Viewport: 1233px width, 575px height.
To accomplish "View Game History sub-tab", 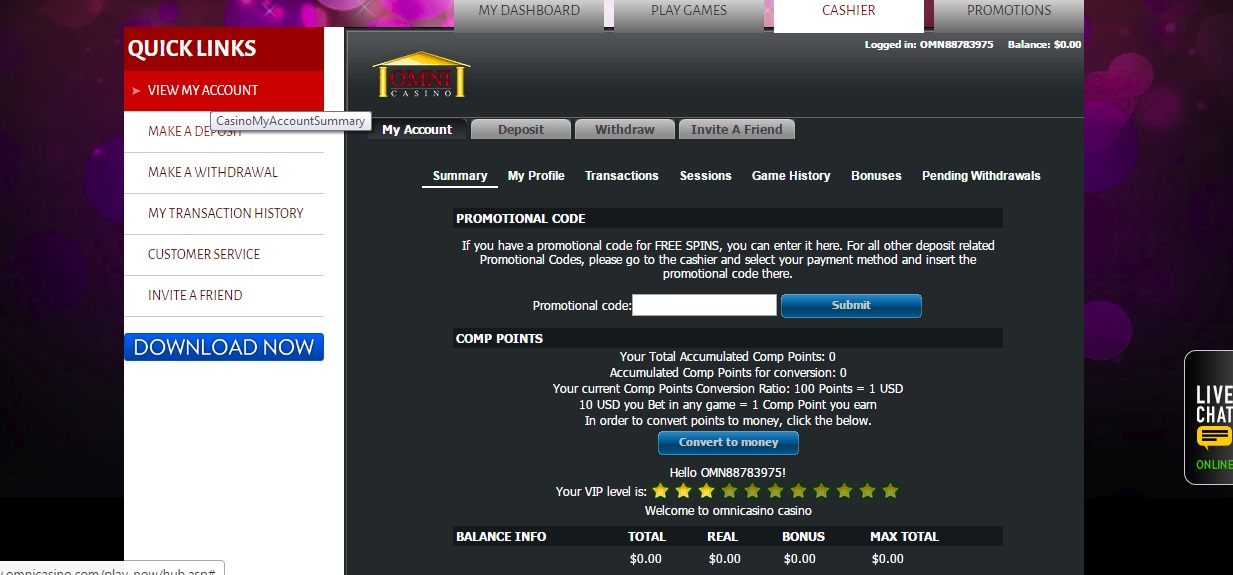I will (x=791, y=176).
